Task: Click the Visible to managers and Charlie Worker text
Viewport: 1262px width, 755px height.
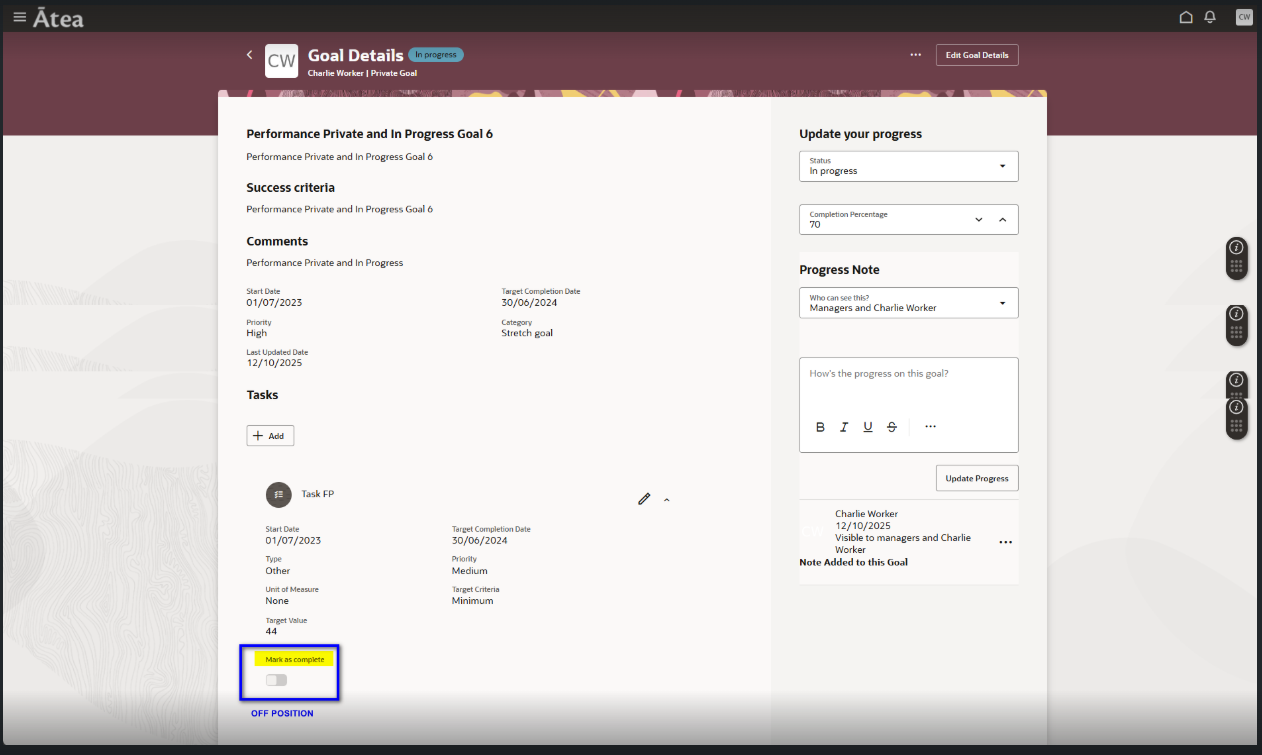Action: click(x=903, y=544)
